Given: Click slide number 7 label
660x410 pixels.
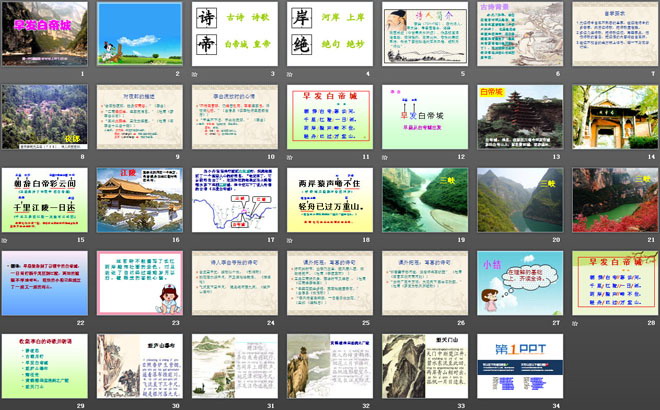Looking at the screenshot, I should click(x=653, y=74).
